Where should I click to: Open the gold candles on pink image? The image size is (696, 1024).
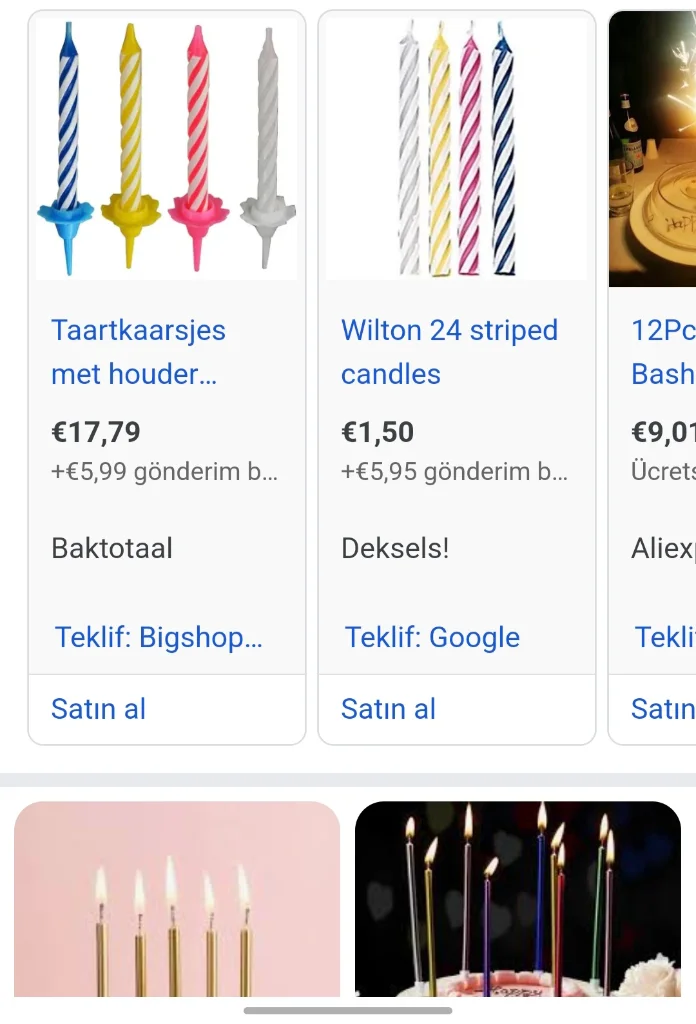point(177,898)
